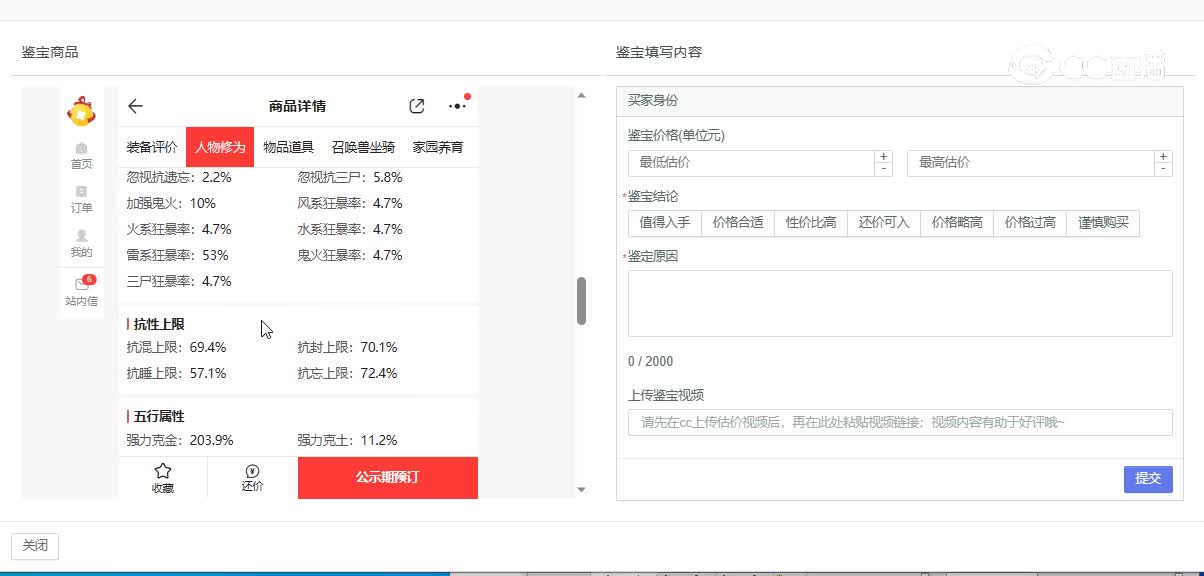Open the more options (…) icon

[456, 106]
